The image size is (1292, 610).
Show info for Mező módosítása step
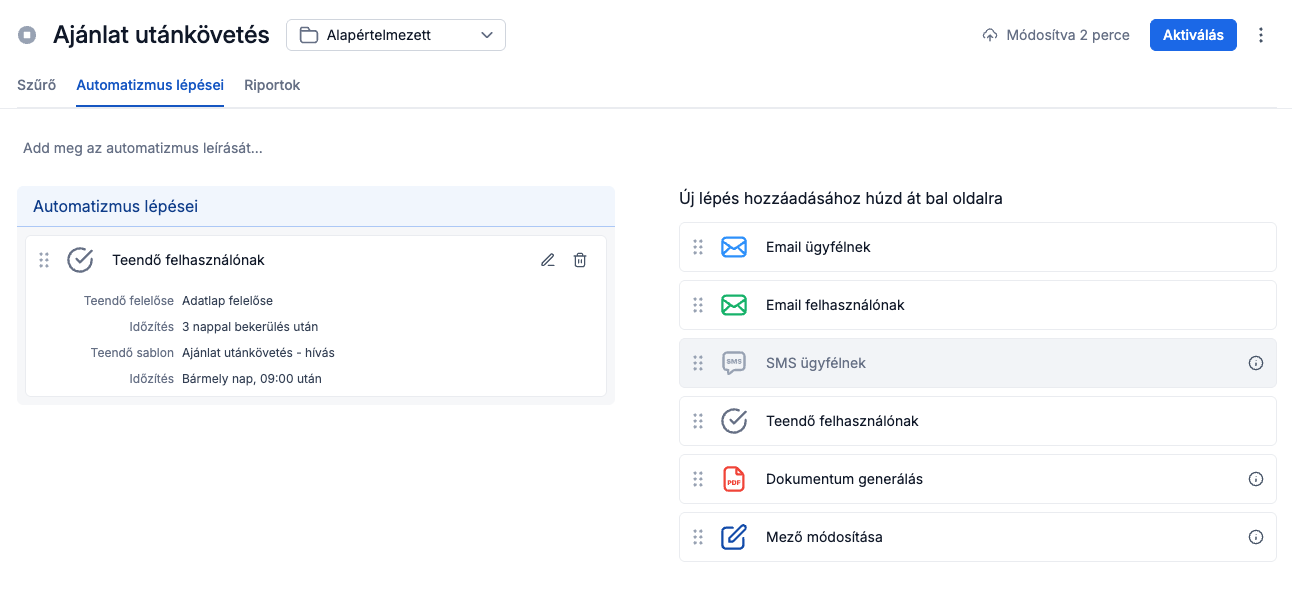(x=1256, y=537)
